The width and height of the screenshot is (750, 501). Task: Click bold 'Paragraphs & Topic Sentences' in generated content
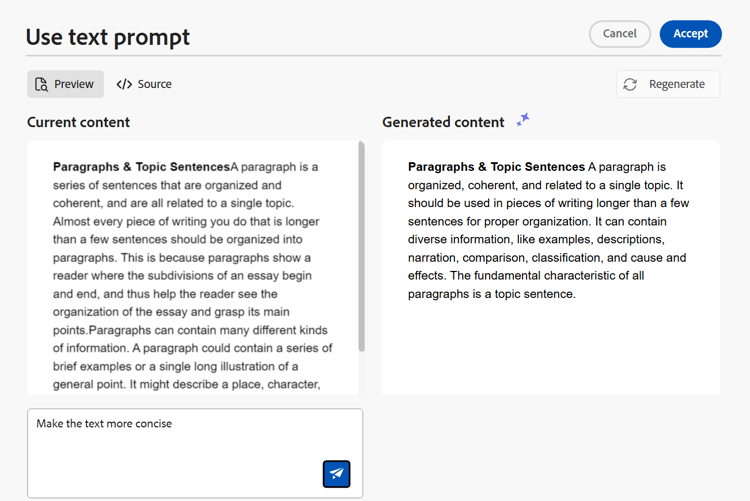coord(496,167)
